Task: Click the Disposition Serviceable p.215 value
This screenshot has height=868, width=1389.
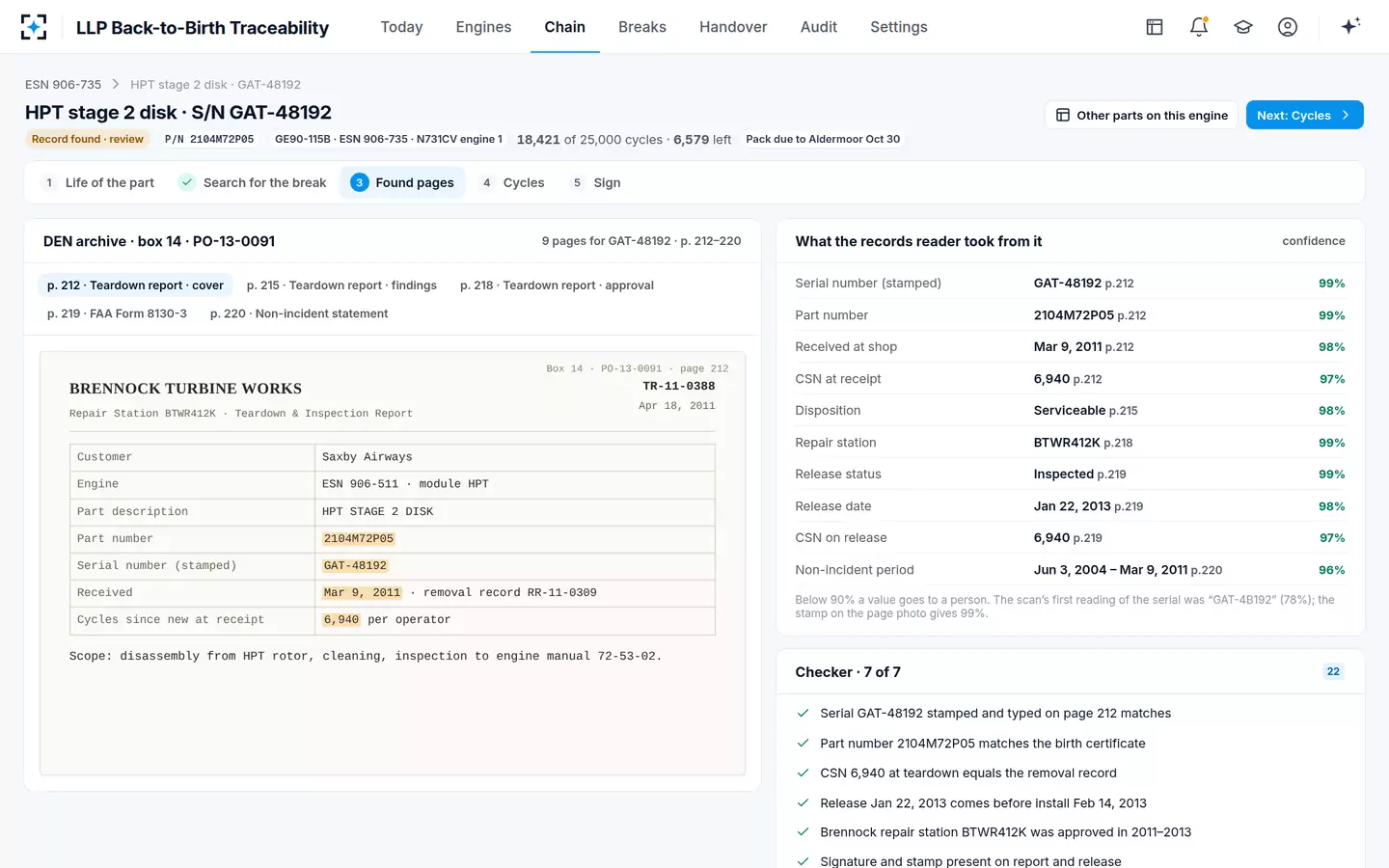Action: [1085, 411]
